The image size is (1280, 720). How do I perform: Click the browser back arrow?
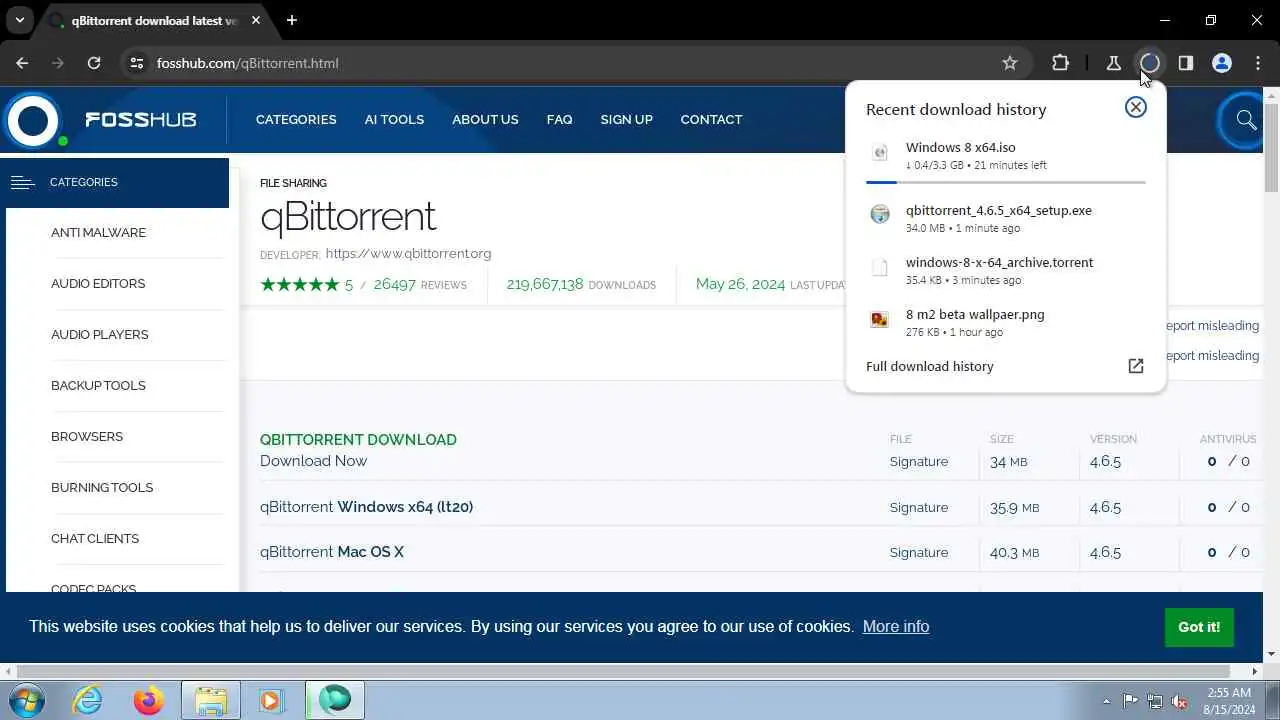pos(22,63)
